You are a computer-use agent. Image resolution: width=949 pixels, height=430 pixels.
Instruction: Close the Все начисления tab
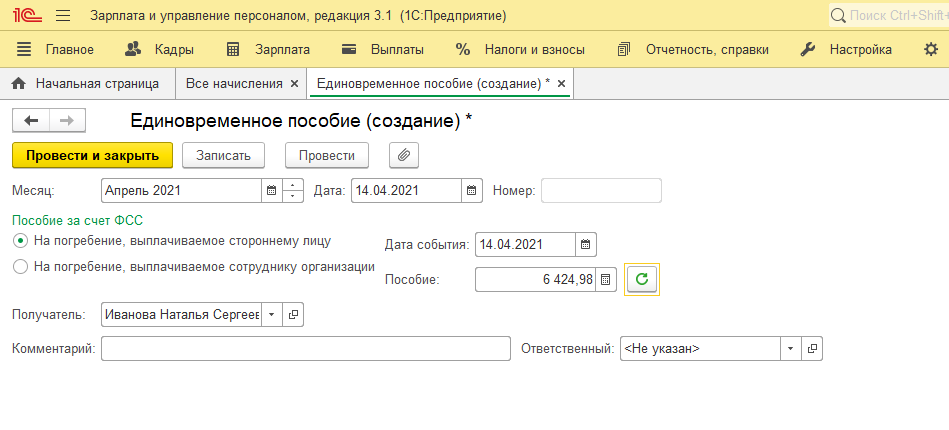coord(294,84)
